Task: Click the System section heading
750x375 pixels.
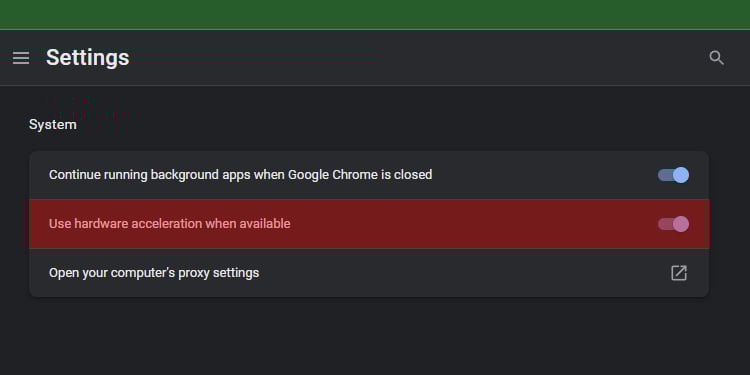Action: [x=53, y=125]
